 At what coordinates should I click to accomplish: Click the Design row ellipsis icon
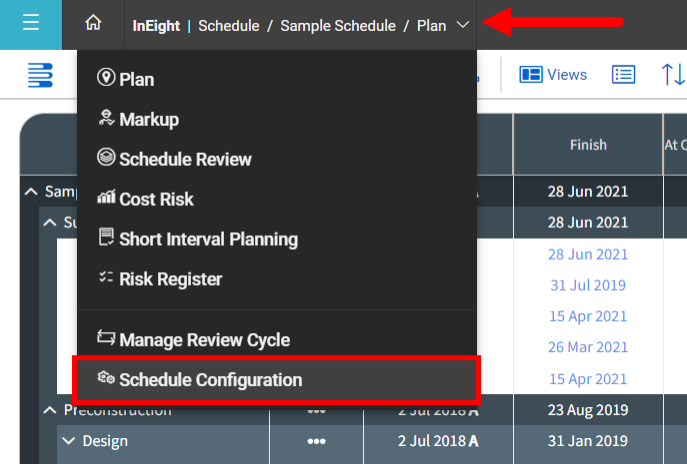[x=316, y=441]
